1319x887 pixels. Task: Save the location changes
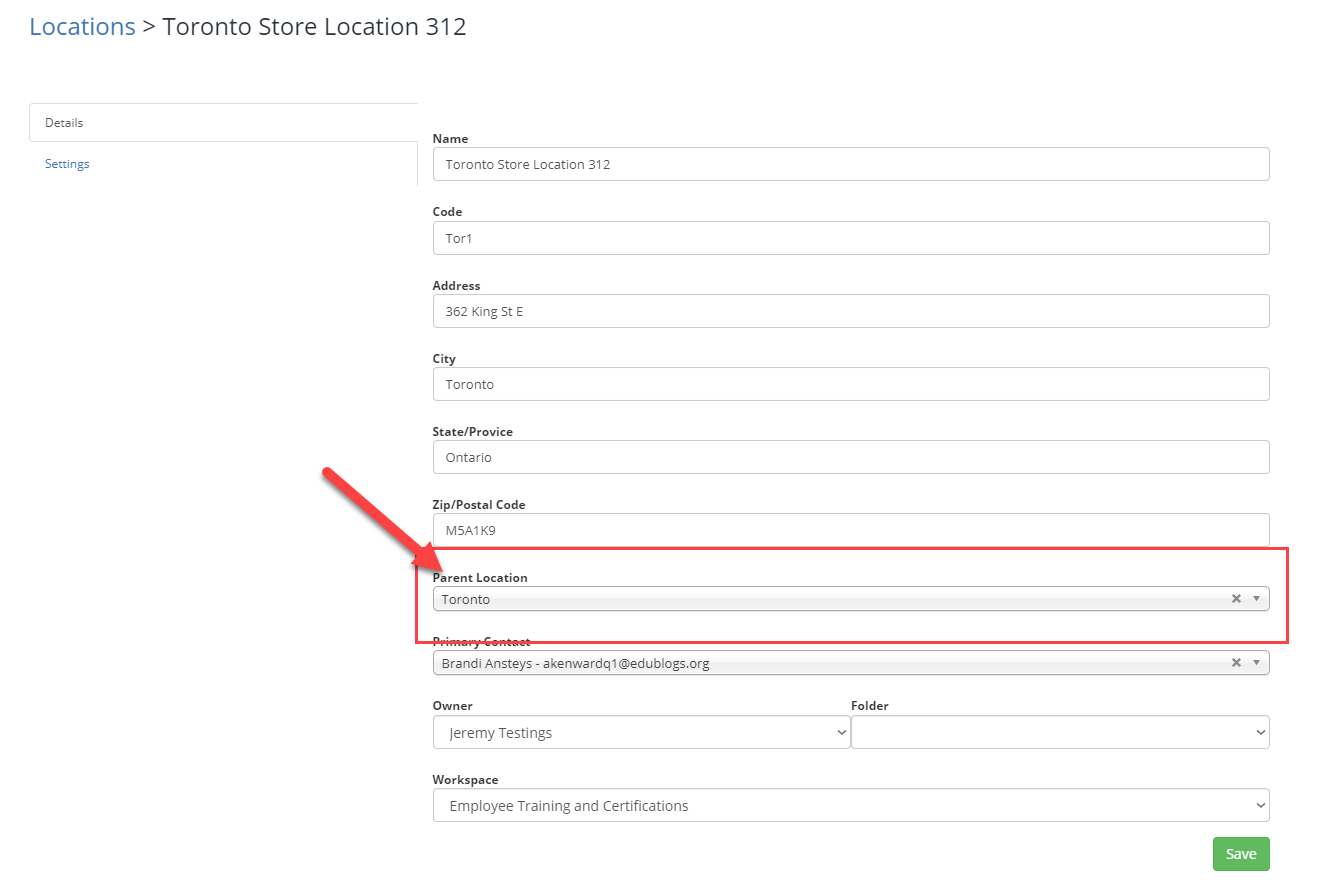(1241, 854)
